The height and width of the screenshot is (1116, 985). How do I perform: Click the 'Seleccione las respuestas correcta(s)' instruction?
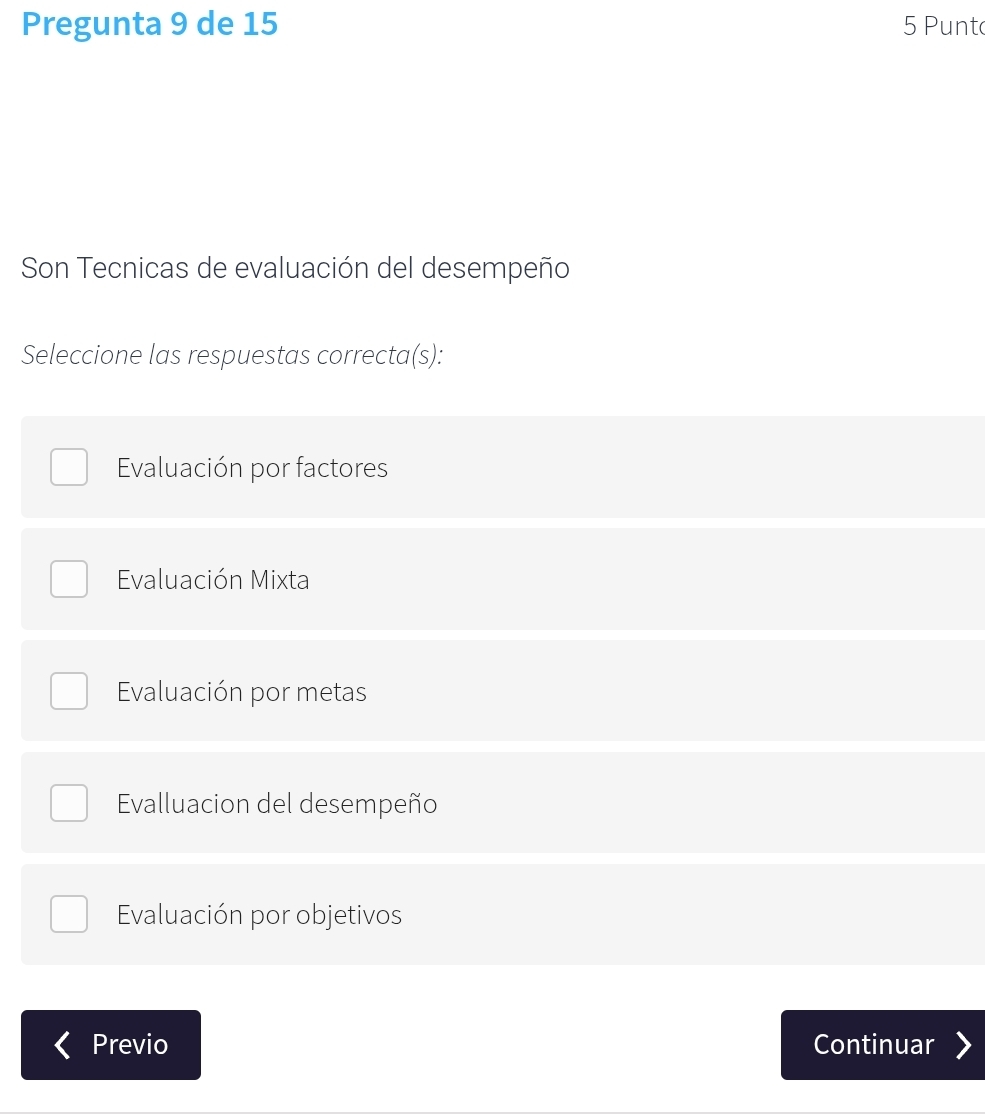(x=232, y=355)
